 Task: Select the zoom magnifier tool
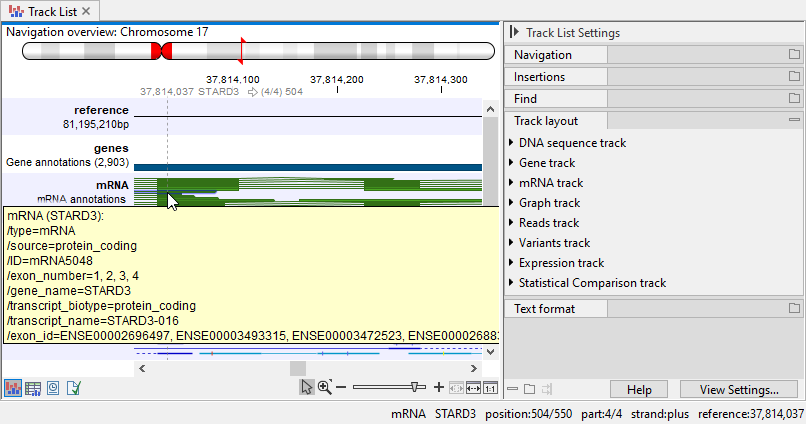[324, 388]
